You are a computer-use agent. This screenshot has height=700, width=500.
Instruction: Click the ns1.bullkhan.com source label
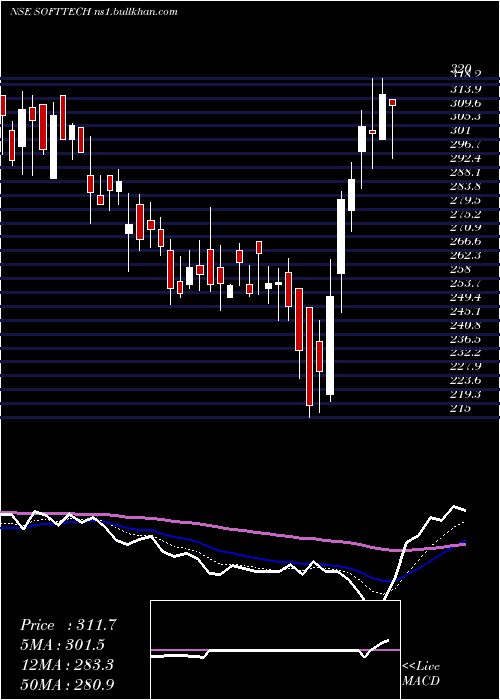click(x=137, y=12)
